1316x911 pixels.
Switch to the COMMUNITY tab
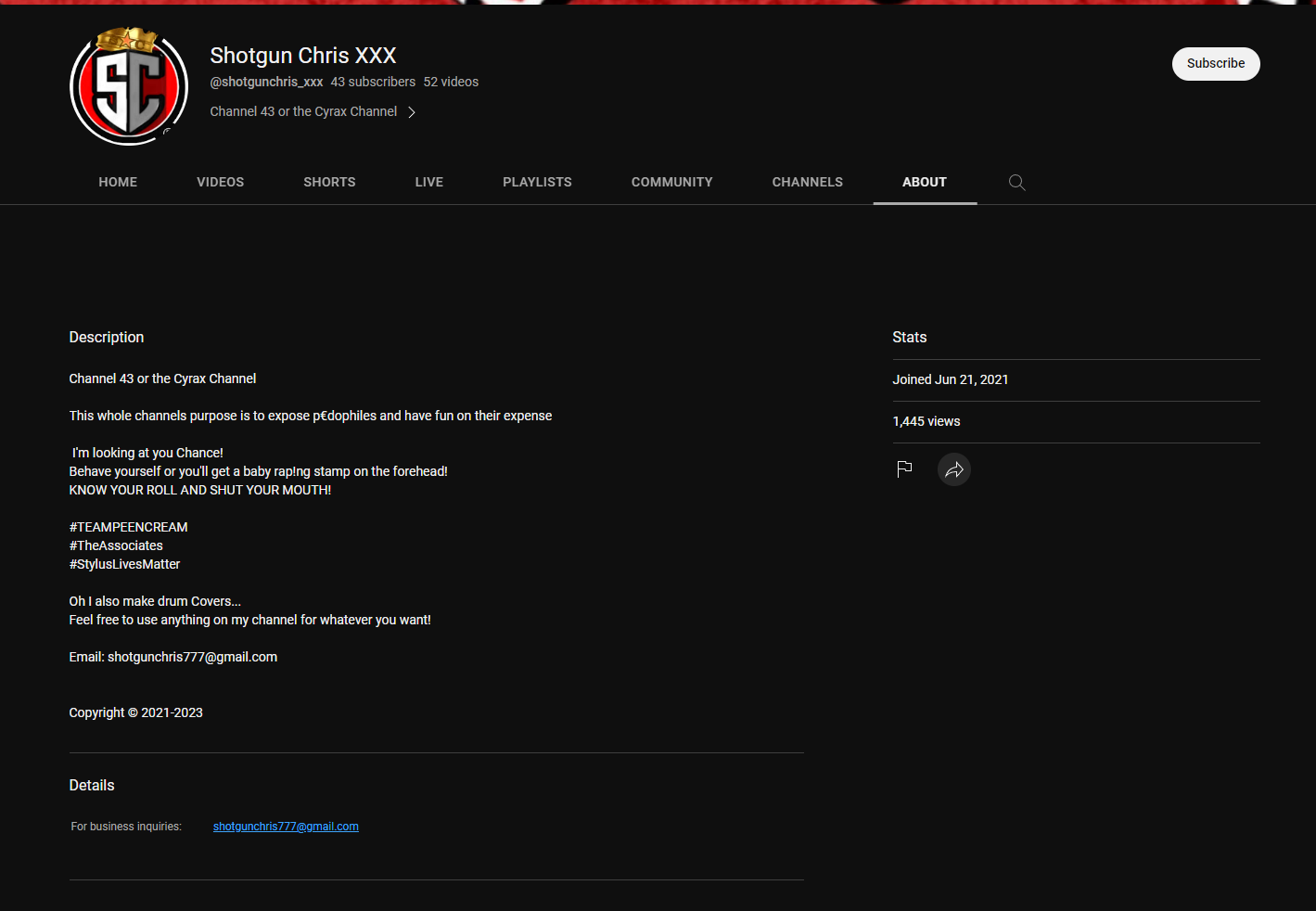pyautogui.click(x=672, y=182)
